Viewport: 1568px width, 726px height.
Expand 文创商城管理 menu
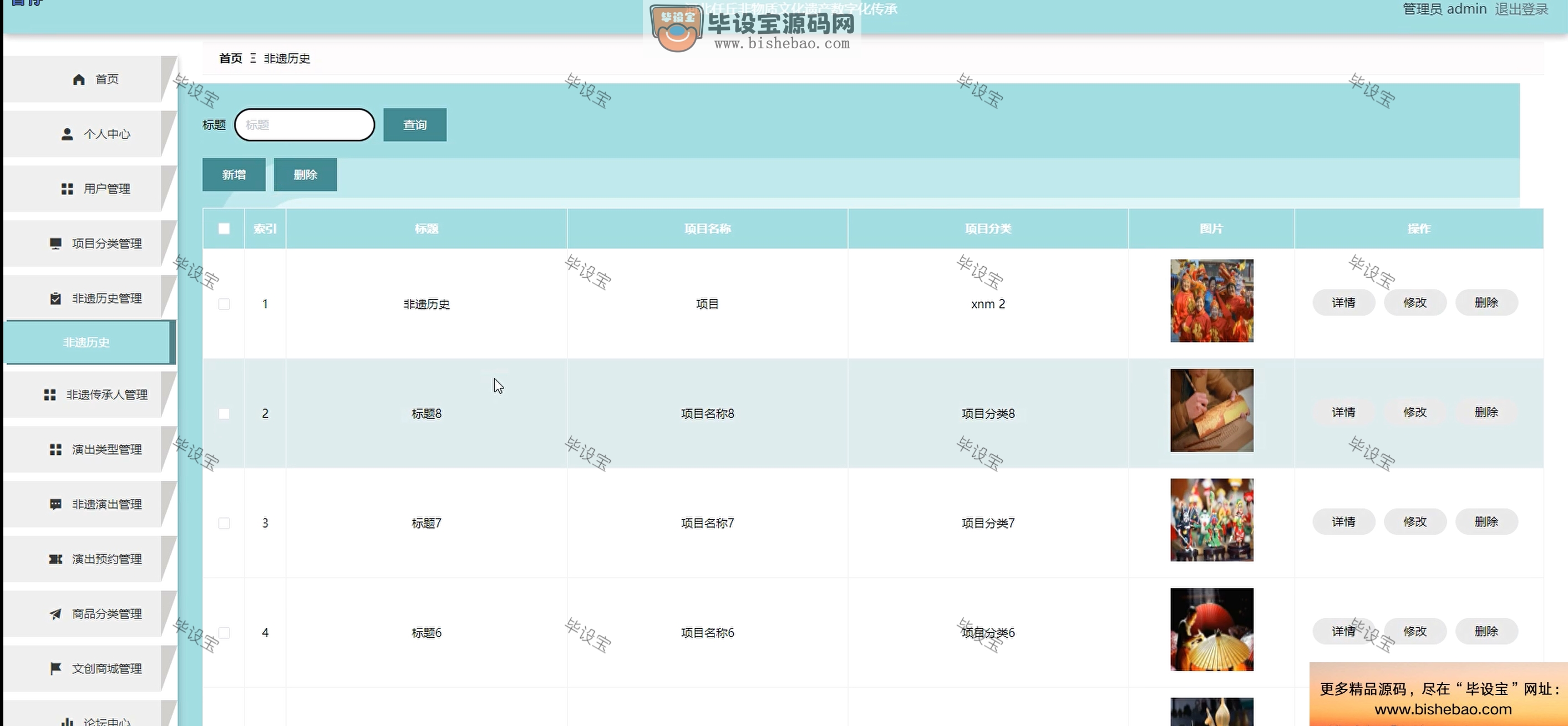click(x=90, y=668)
